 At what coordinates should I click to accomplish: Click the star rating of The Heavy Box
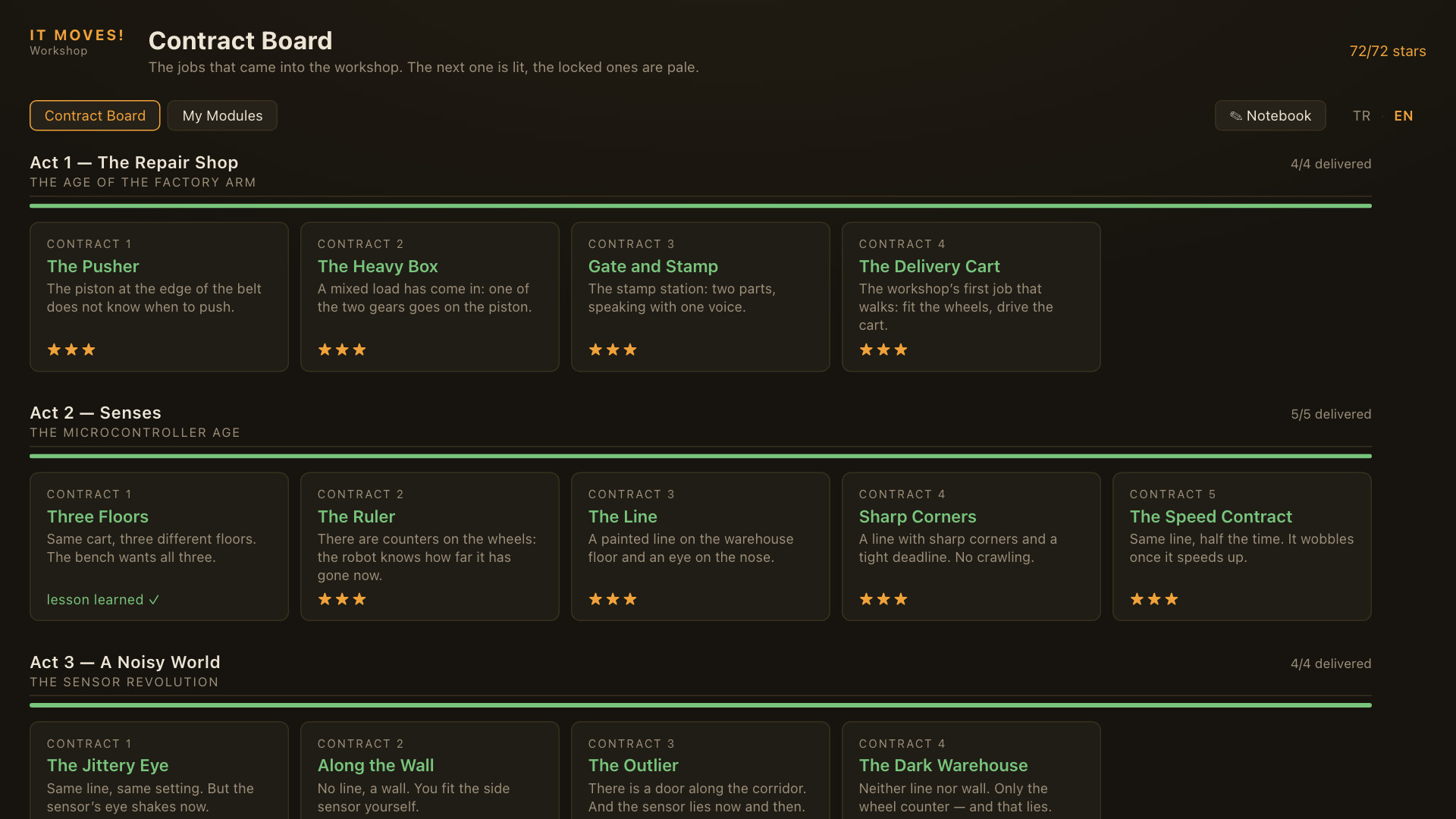coord(342,350)
